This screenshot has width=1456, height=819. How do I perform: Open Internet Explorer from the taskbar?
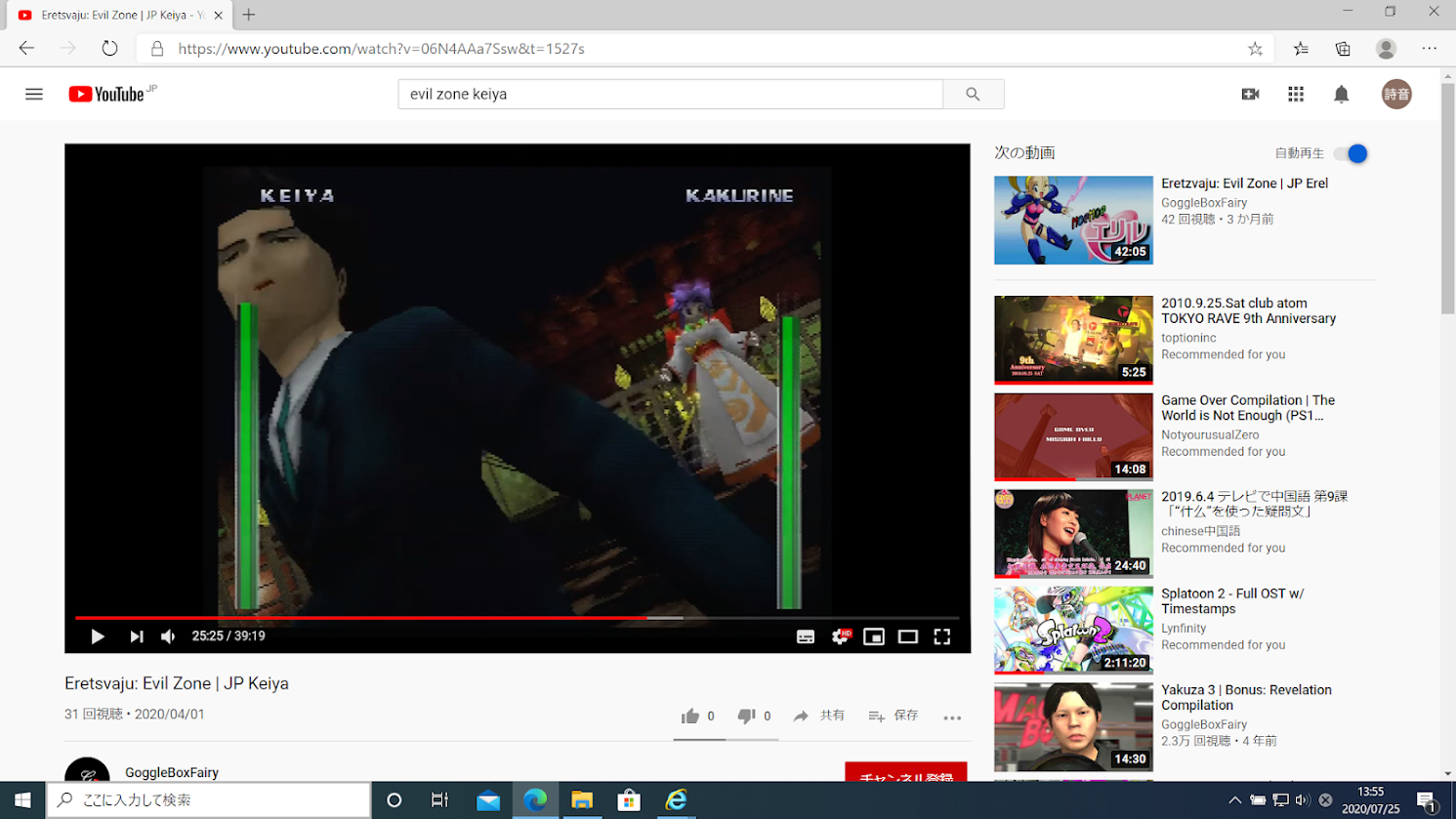click(x=676, y=800)
